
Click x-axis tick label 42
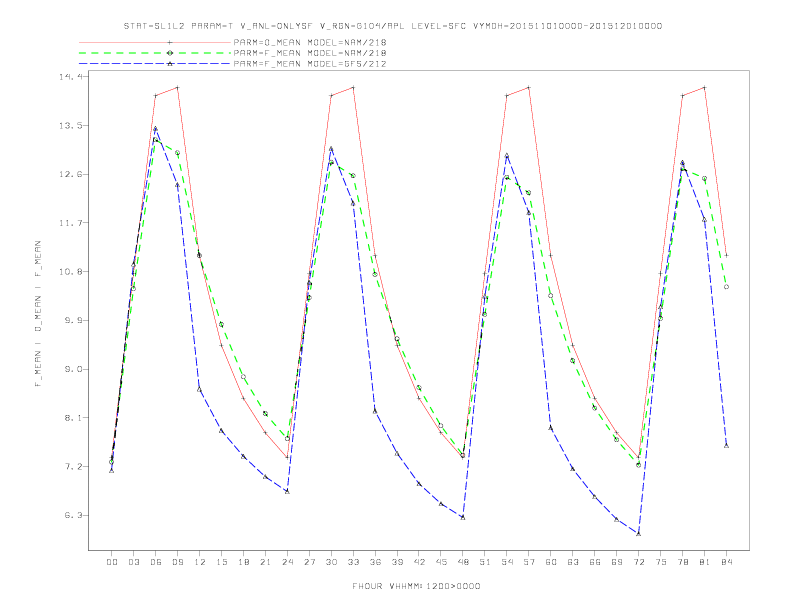pos(419,562)
